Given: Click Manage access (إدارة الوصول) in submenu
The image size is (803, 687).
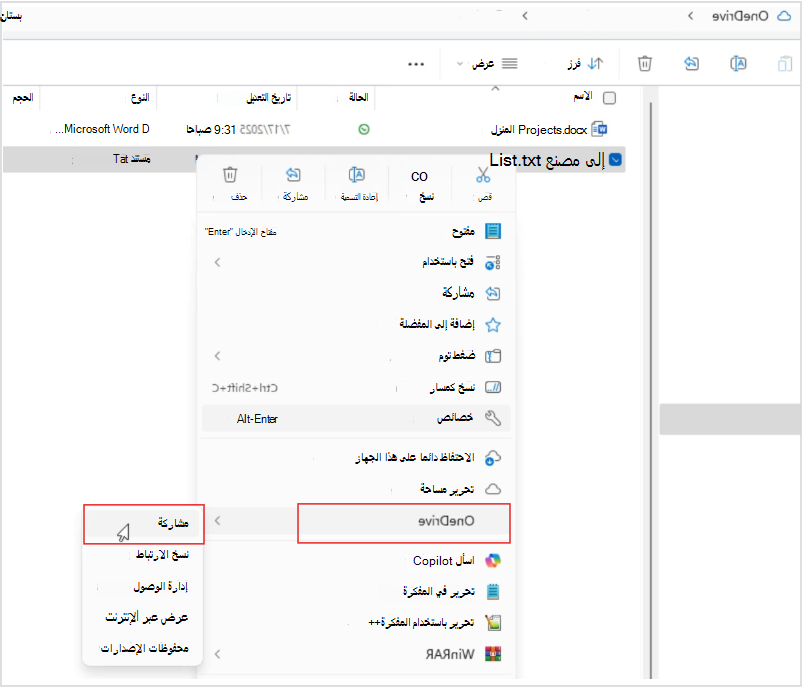Looking at the screenshot, I should click(x=143, y=586).
